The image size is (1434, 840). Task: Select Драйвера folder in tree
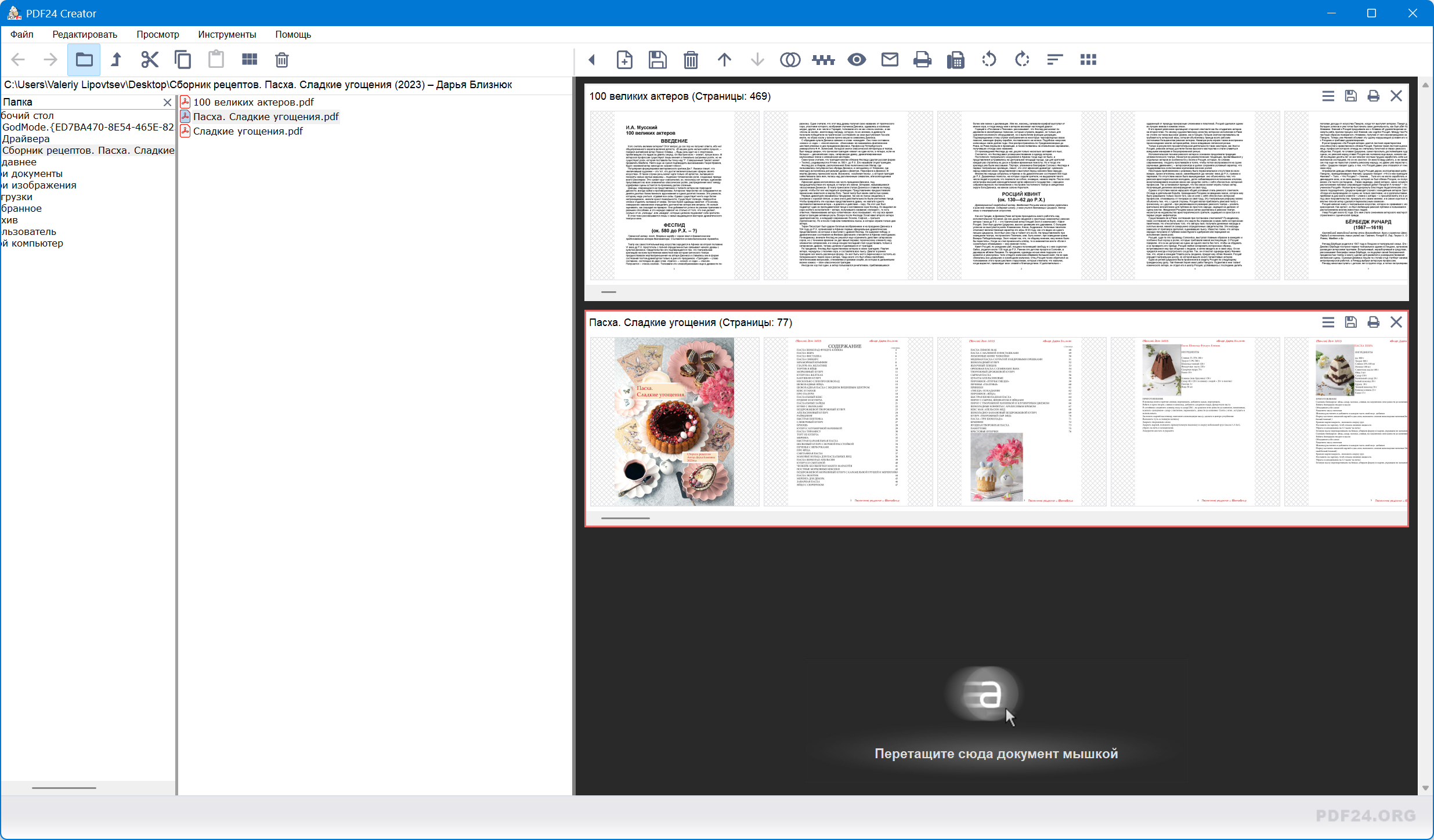click(26, 139)
